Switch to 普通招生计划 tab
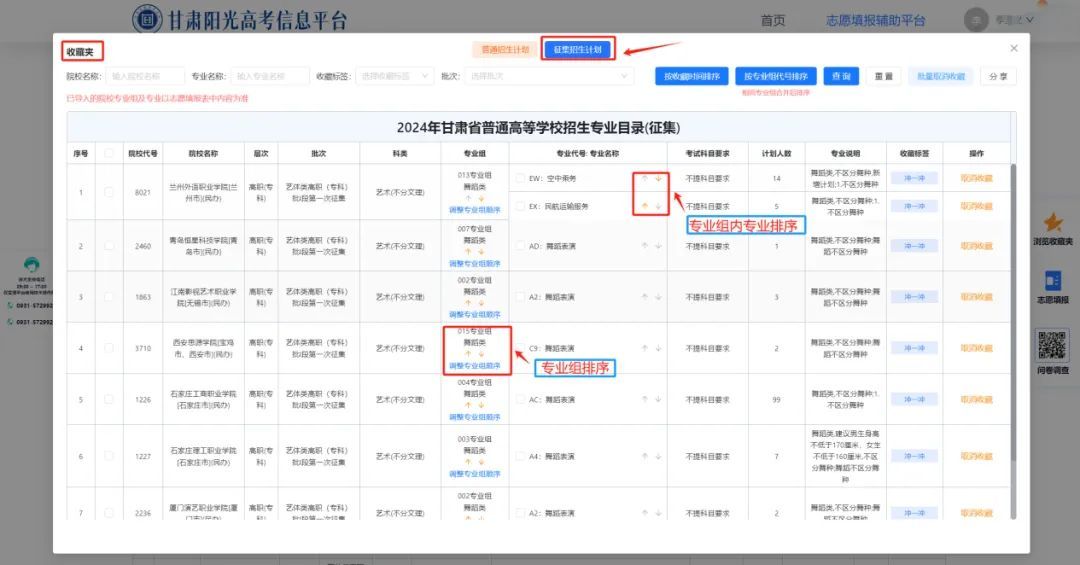This screenshot has width=1080, height=565. 505,50
